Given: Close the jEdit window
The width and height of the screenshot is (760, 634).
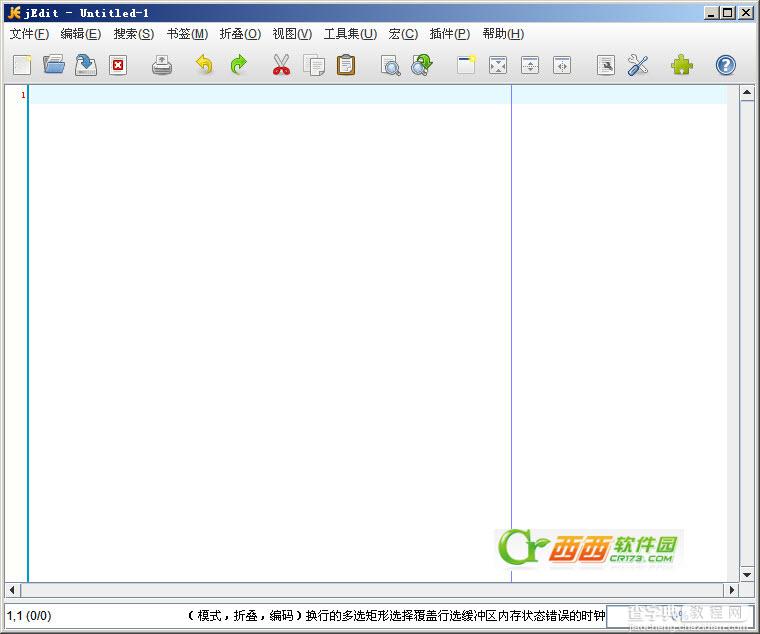Looking at the screenshot, I should [746, 13].
